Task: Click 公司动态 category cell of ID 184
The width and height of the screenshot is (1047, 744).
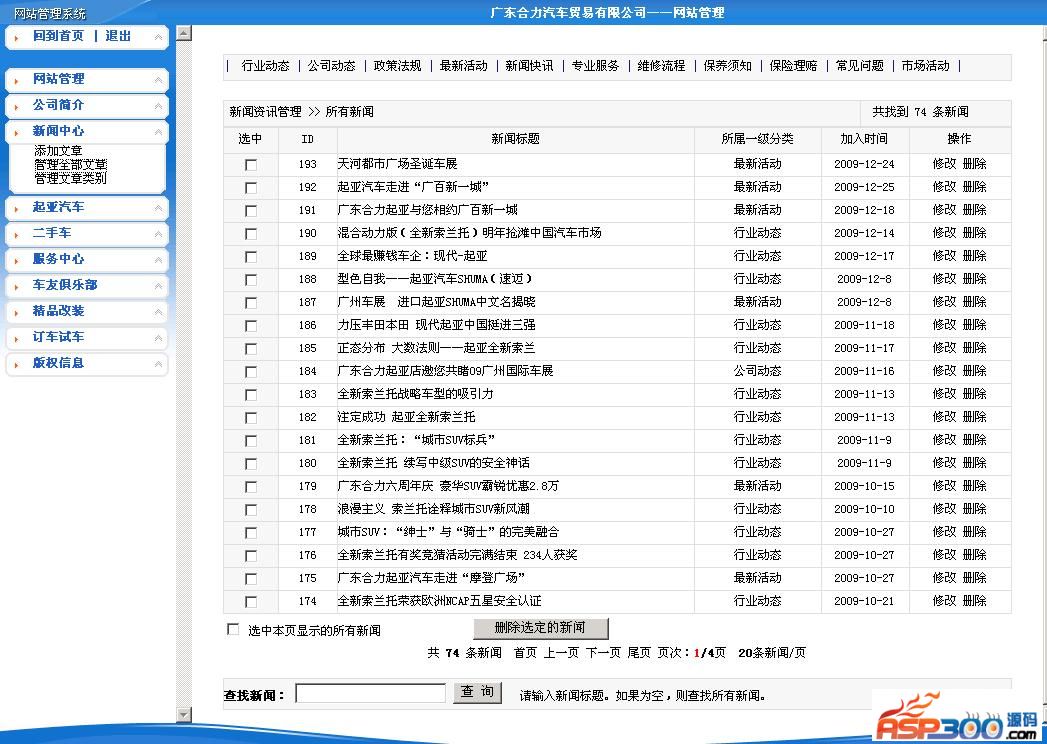Action: [757, 371]
